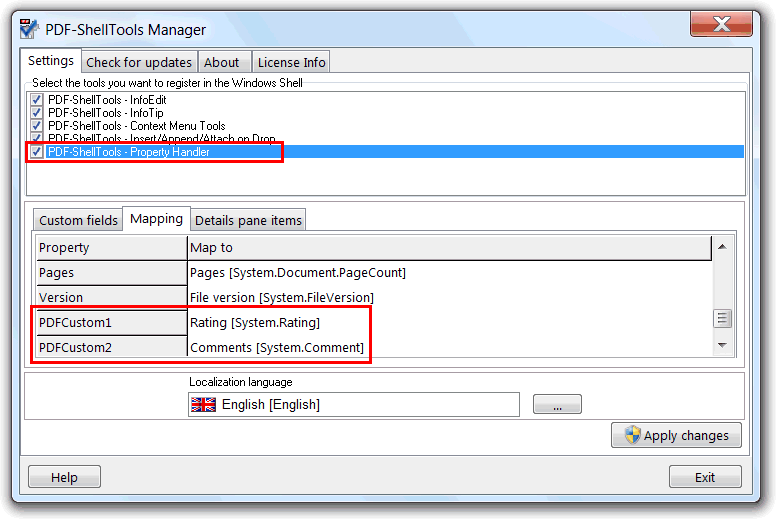The height and width of the screenshot is (519, 776).
Task: Select the PDF-ShellTools - InfoTip list label
Action: coord(105,113)
